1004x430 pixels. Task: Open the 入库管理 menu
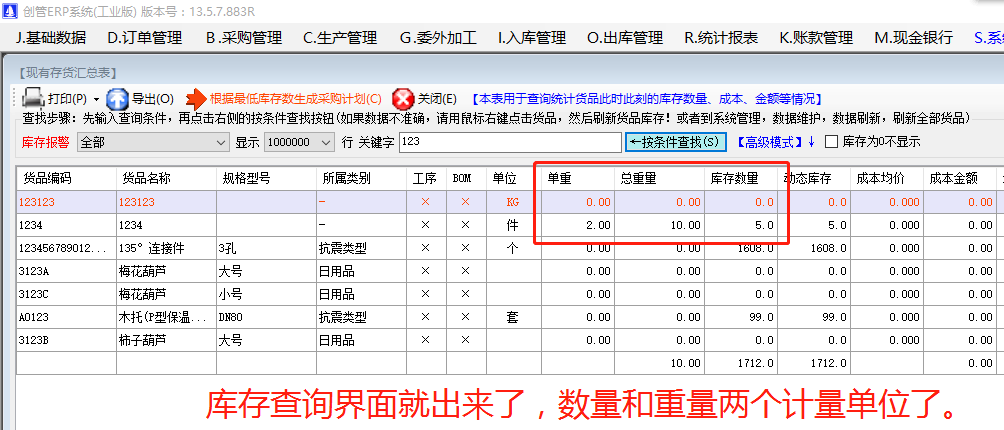pyautogui.click(x=531, y=38)
